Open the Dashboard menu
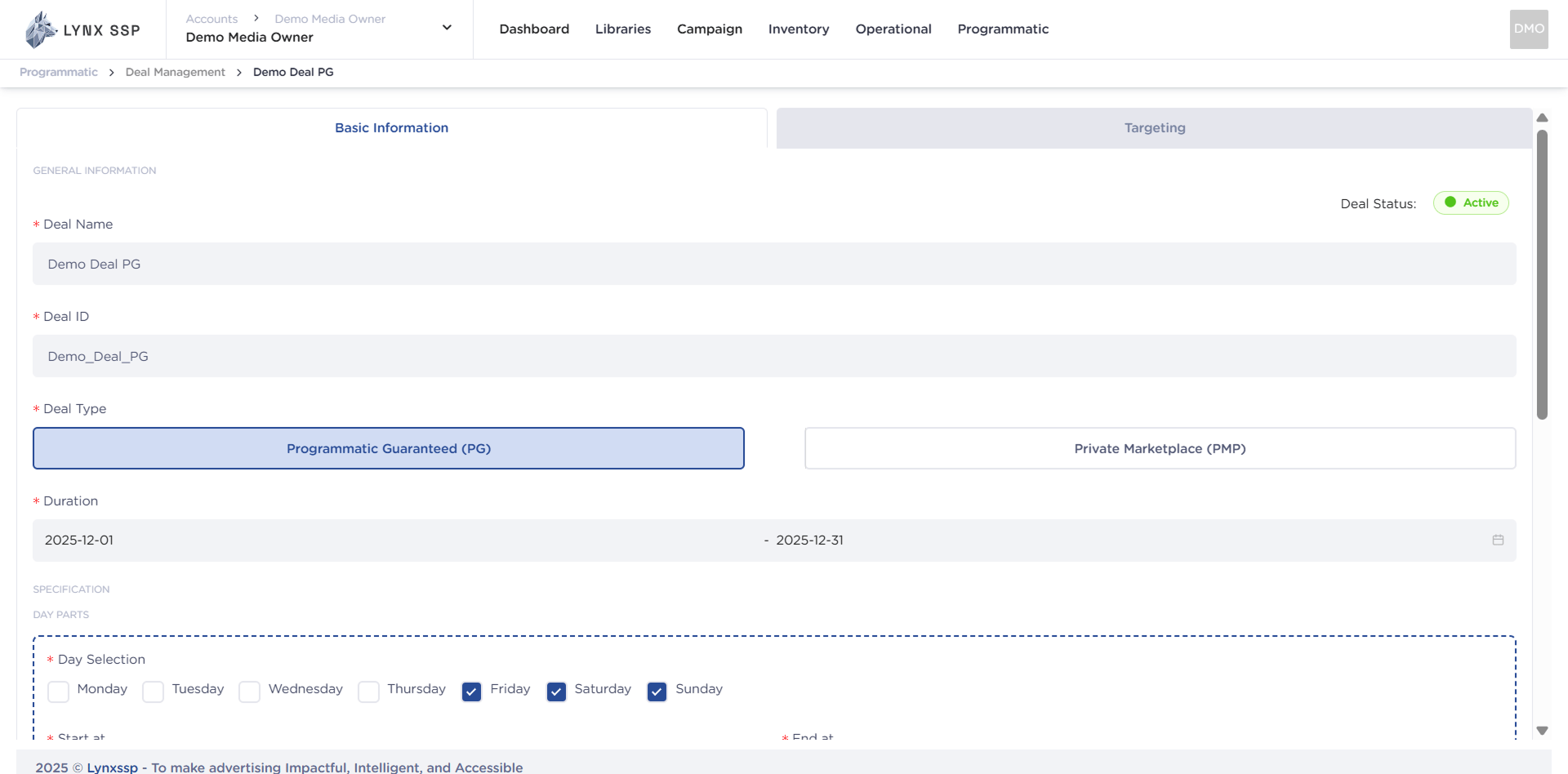The image size is (1568, 774). coord(534,29)
